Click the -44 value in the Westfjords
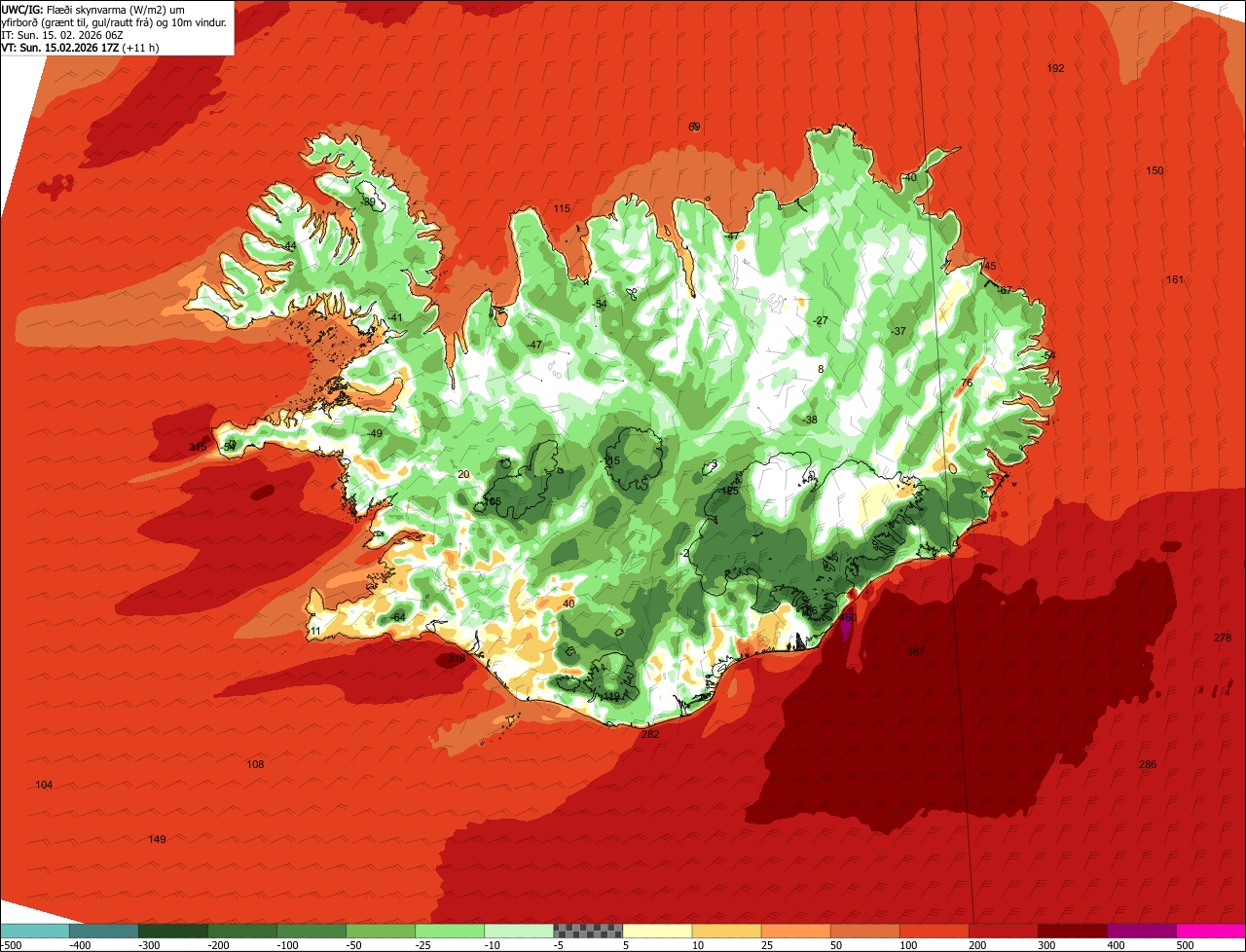 [289, 246]
